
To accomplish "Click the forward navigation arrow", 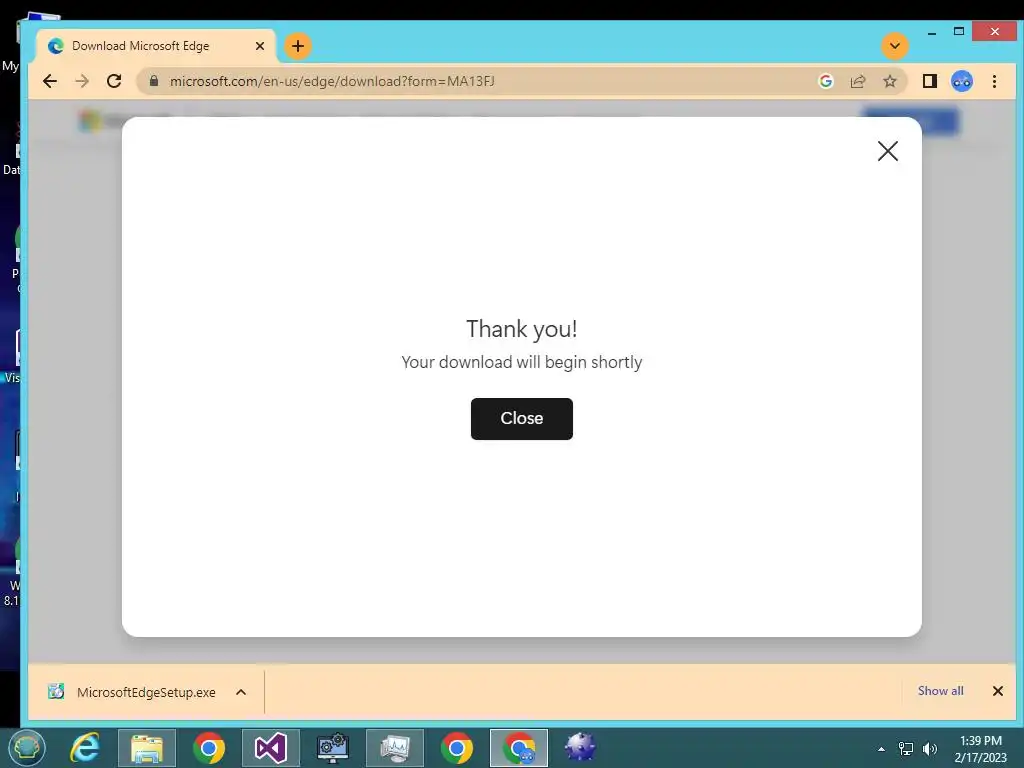I will tap(82, 81).
